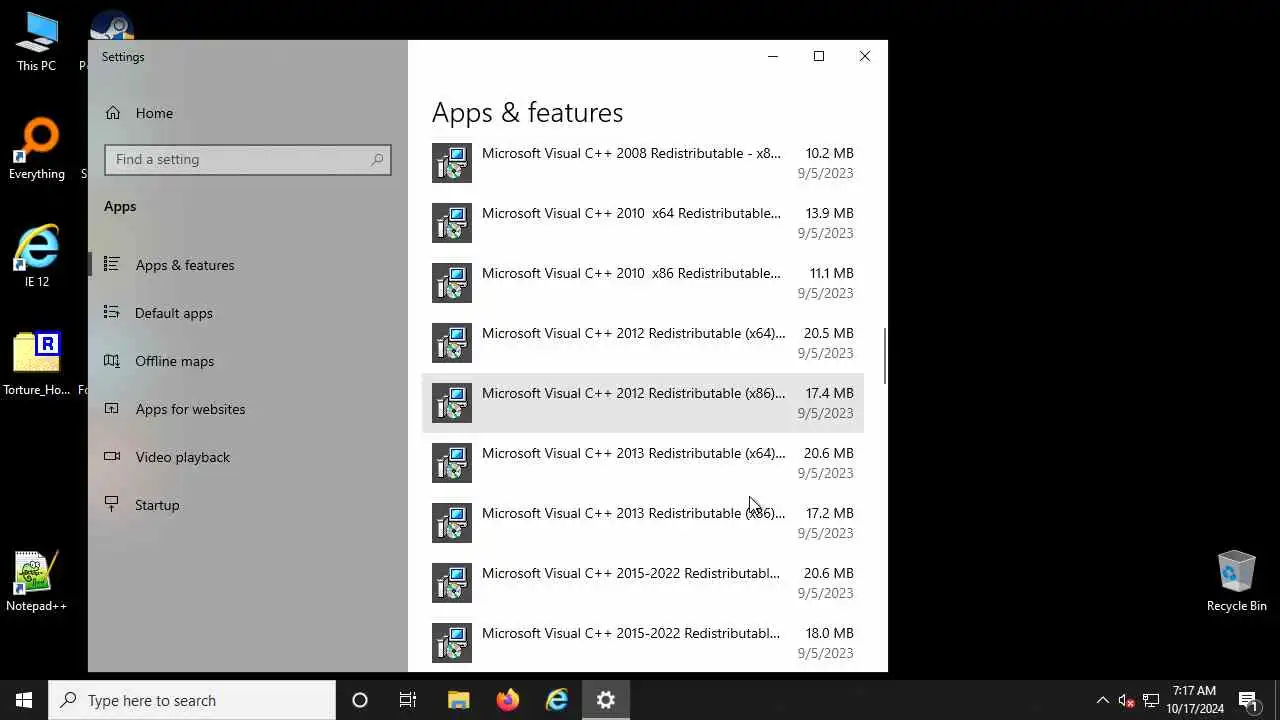
Task: Click icon of Visual C++ 2013 (x86) entry
Action: coord(452,523)
